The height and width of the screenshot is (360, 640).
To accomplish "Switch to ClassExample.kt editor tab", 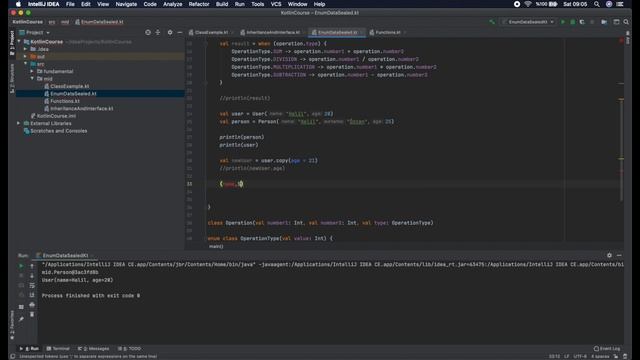I will coord(211,32).
